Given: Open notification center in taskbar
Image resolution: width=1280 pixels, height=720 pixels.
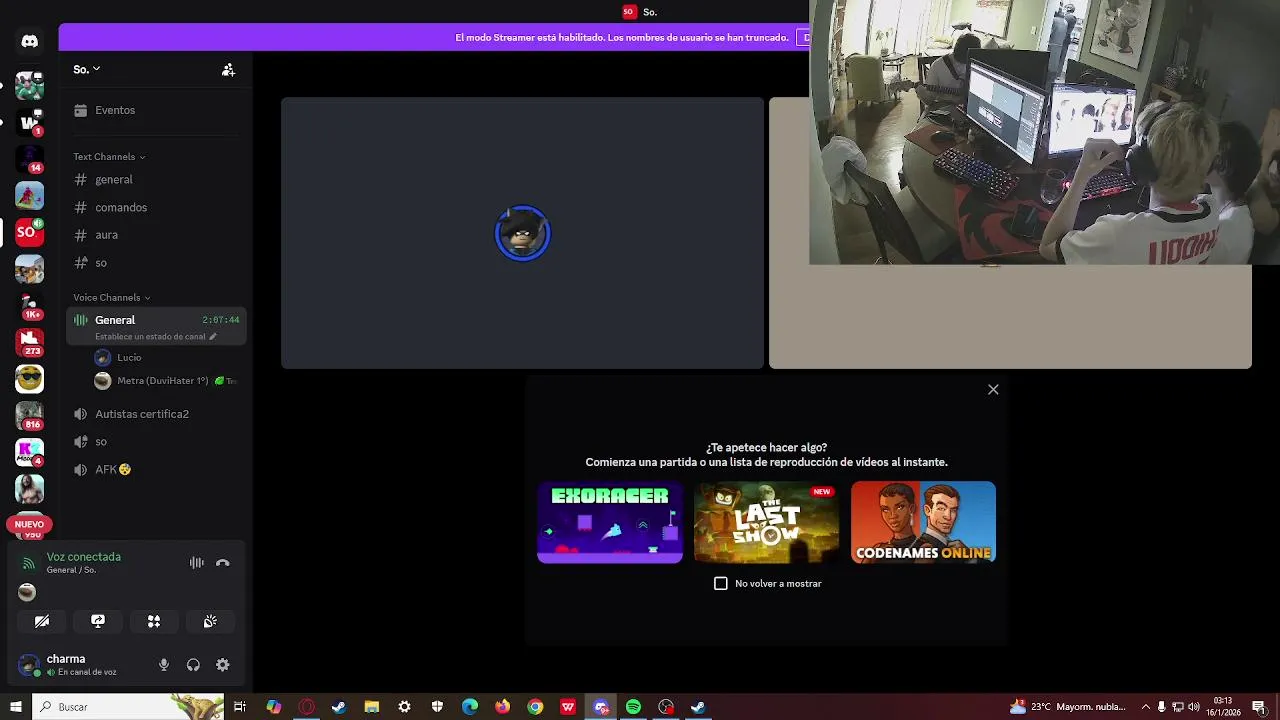Looking at the screenshot, I should coord(1258,707).
